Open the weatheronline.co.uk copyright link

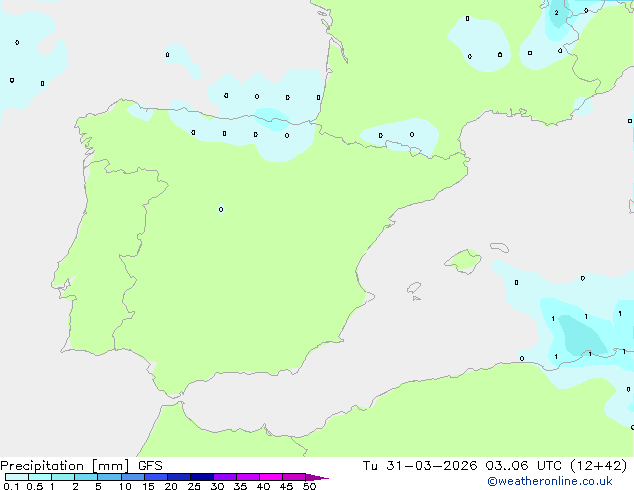563,481
